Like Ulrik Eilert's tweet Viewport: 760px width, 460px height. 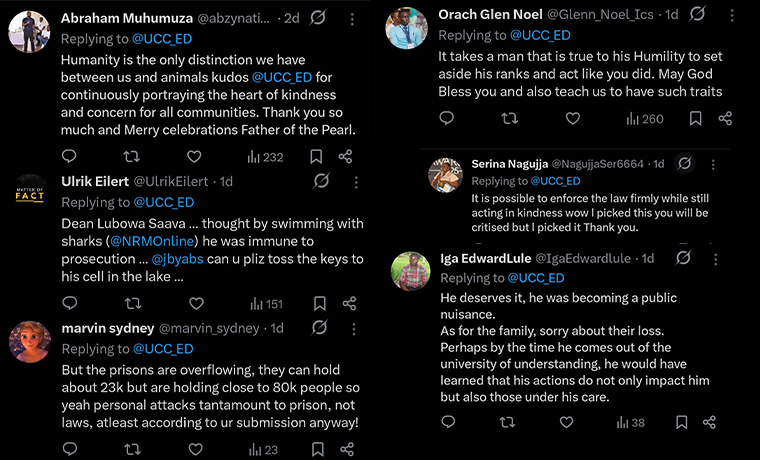tap(196, 303)
